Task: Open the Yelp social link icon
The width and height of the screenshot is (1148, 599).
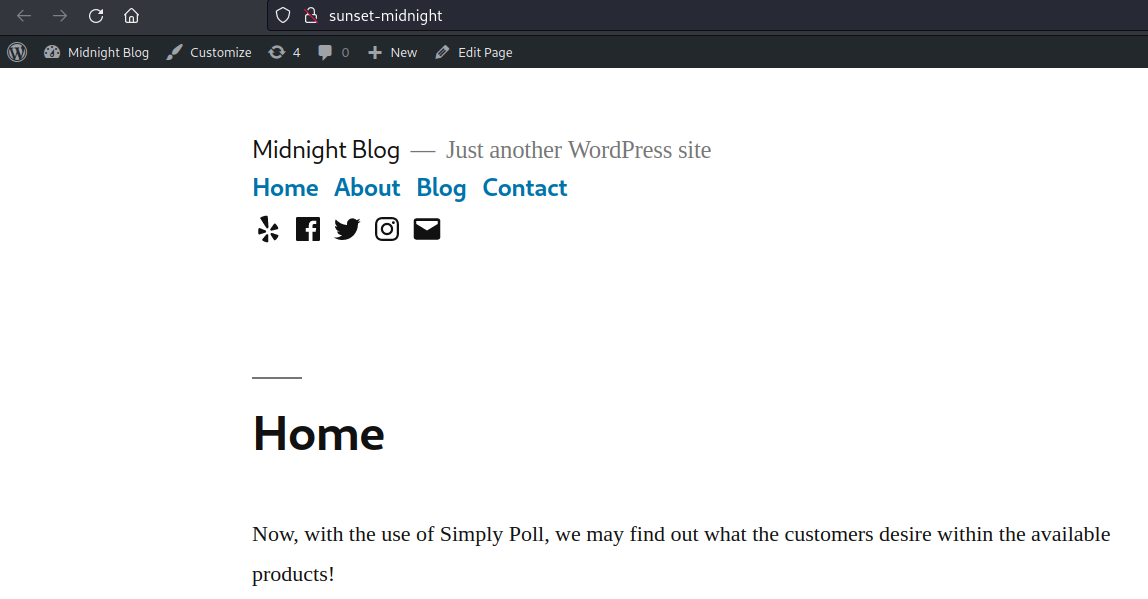Action: [x=267, y=229]
